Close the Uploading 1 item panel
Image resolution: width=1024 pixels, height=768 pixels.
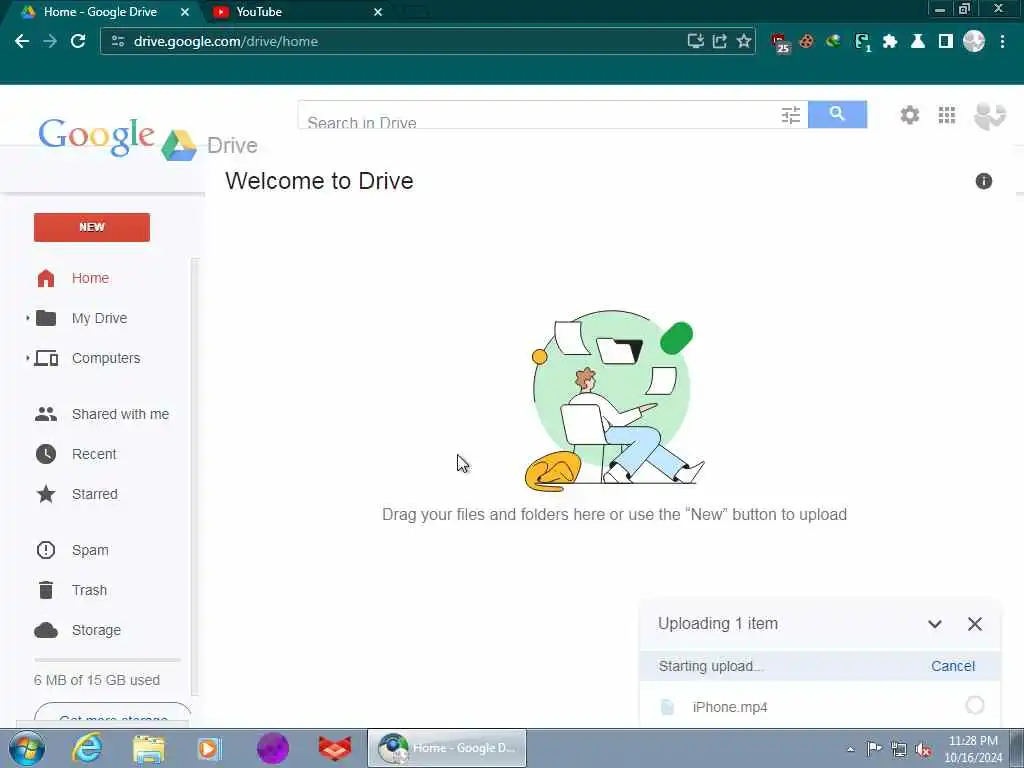(x=974, y=624)
